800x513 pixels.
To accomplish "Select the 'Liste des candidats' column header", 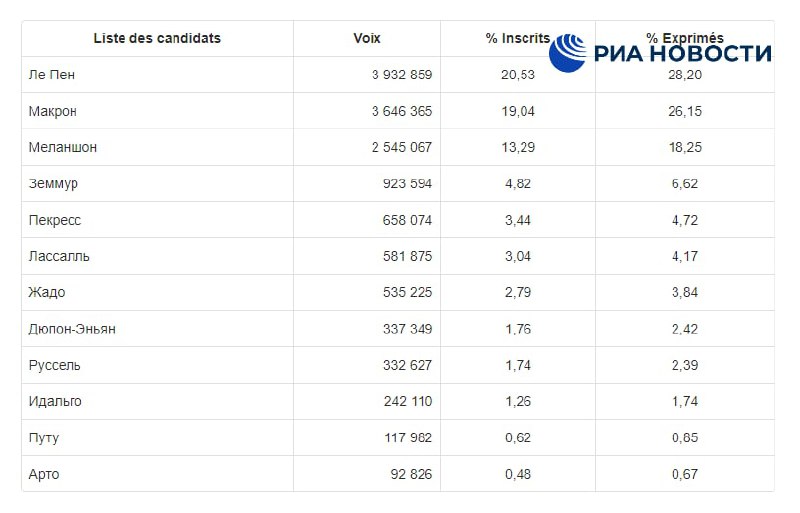I will [157, 38].
